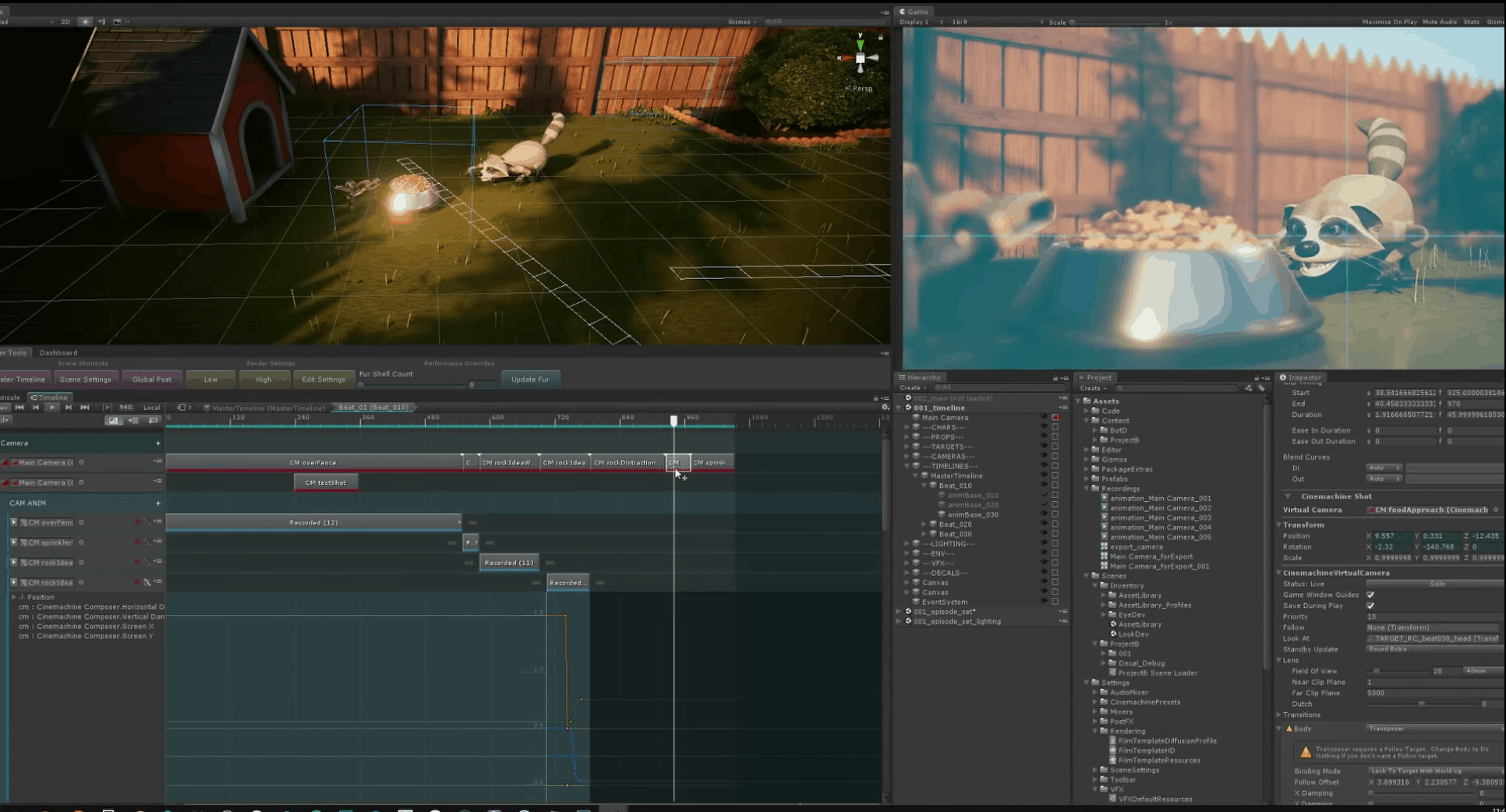The width and height of the screenshot is (1506, 812).
Task: Open Body Transposer dropdown
Action: tap(1434, 729)
